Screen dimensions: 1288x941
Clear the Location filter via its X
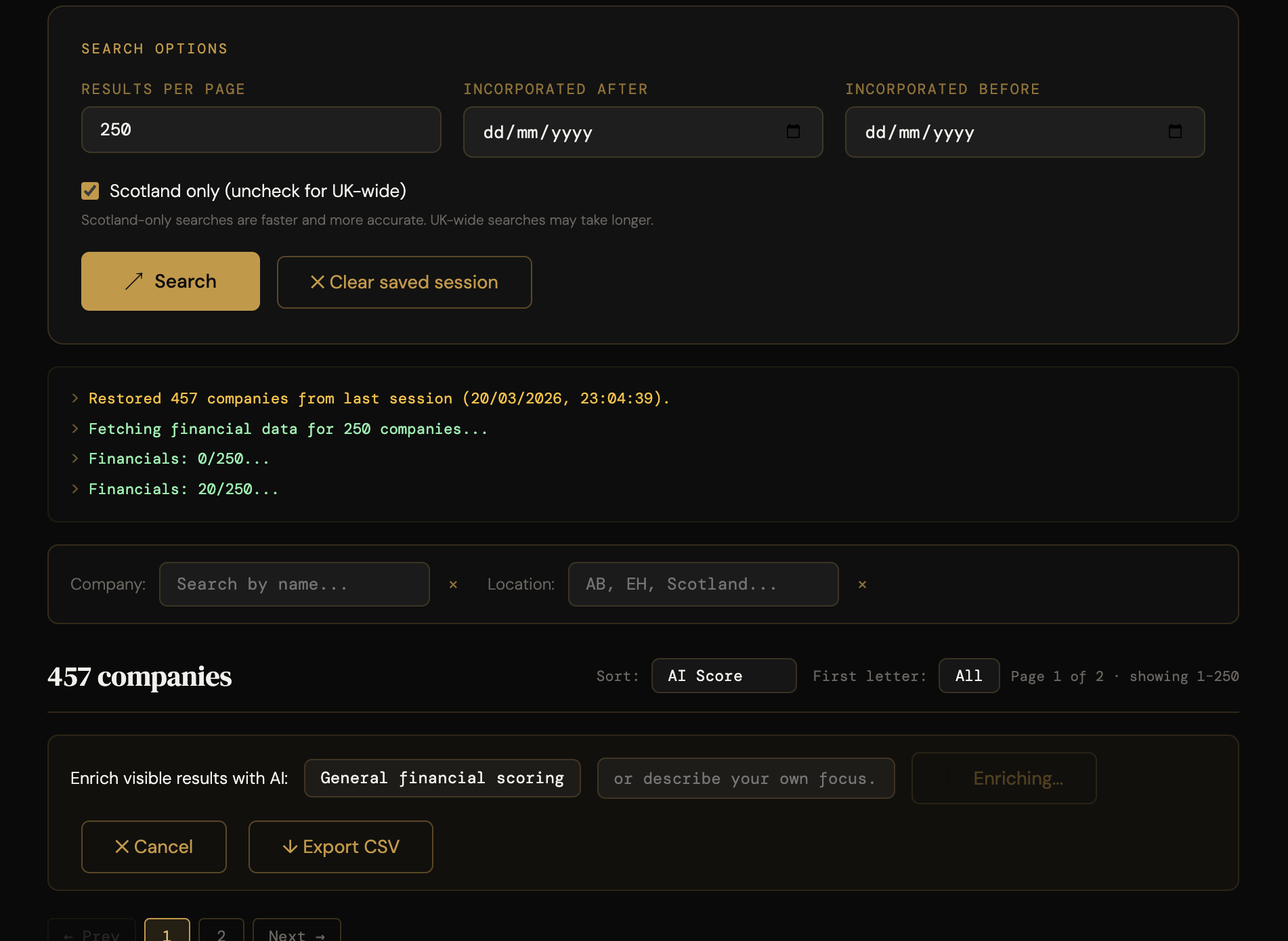862,585
